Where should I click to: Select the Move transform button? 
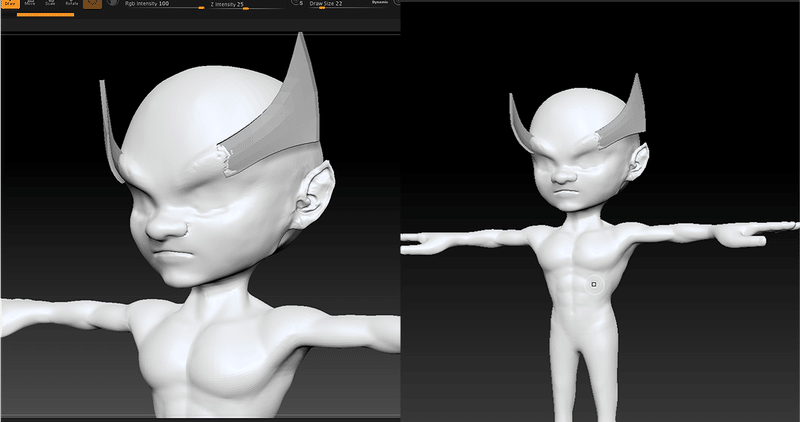[x=30, y=4]
